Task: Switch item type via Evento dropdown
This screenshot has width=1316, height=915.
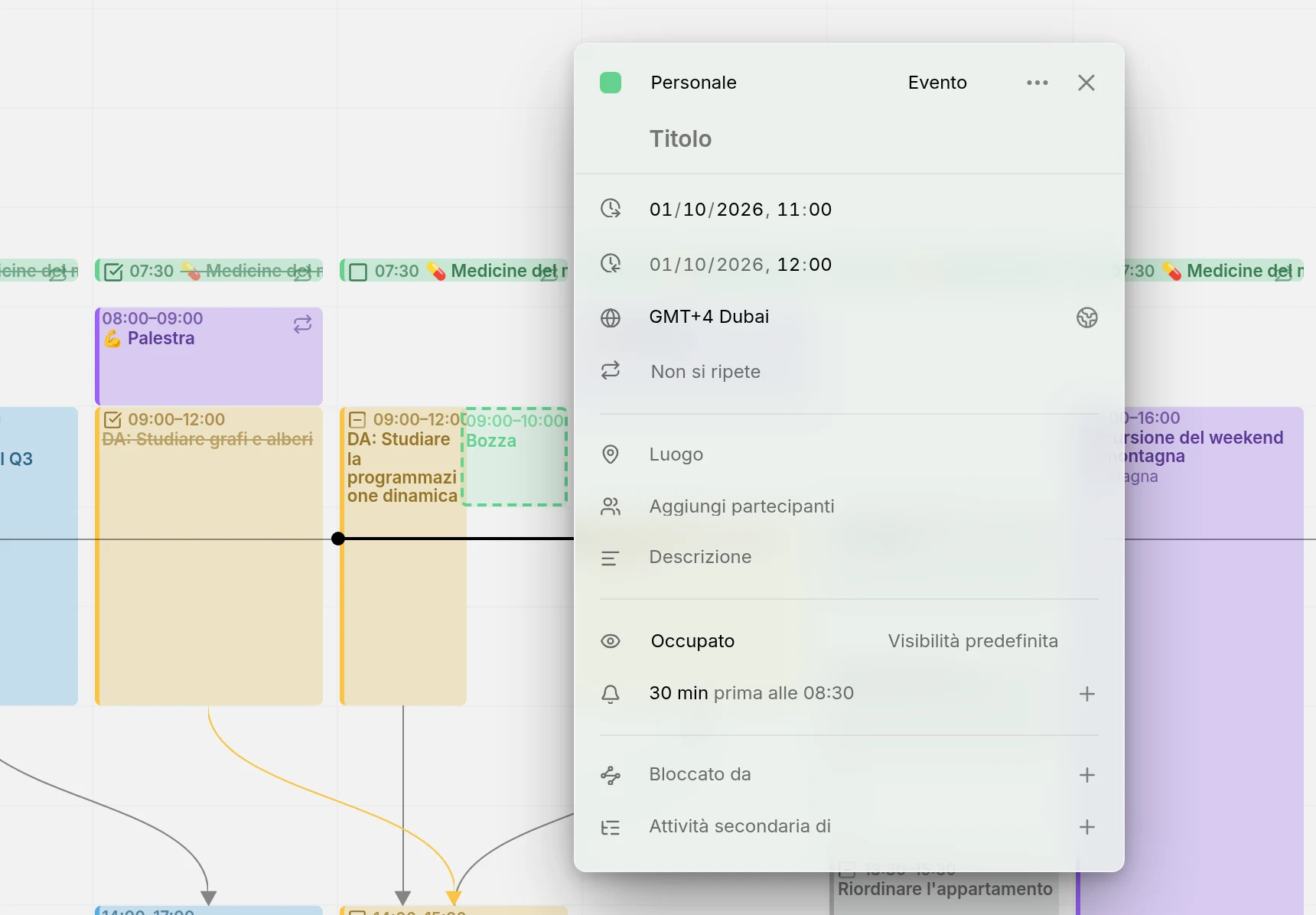Action: 937,83
